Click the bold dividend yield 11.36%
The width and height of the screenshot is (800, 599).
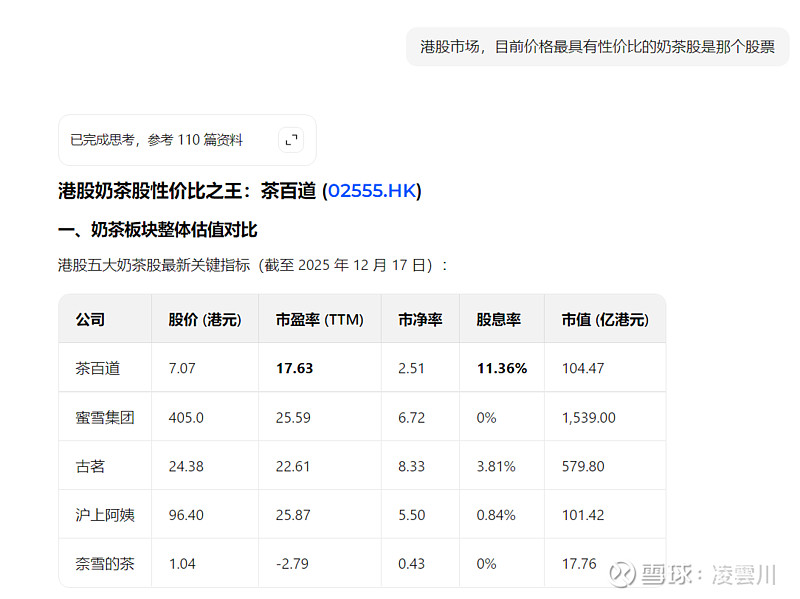502,368
